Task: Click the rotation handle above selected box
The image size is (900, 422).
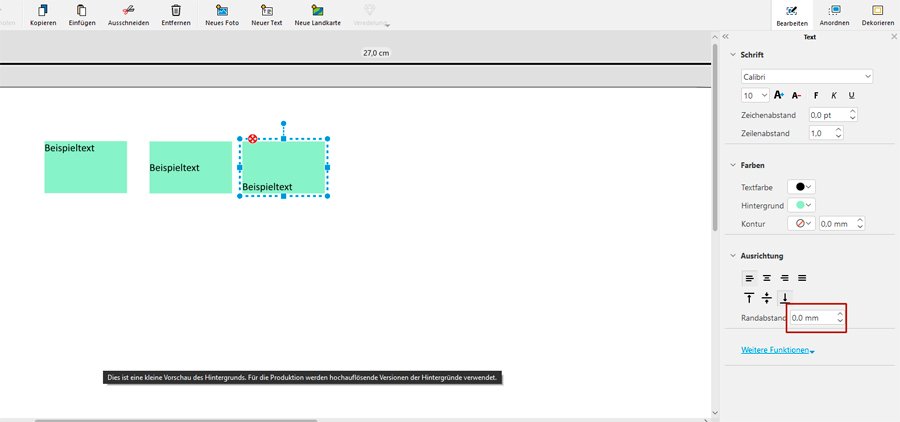Action: coord(284,123)
